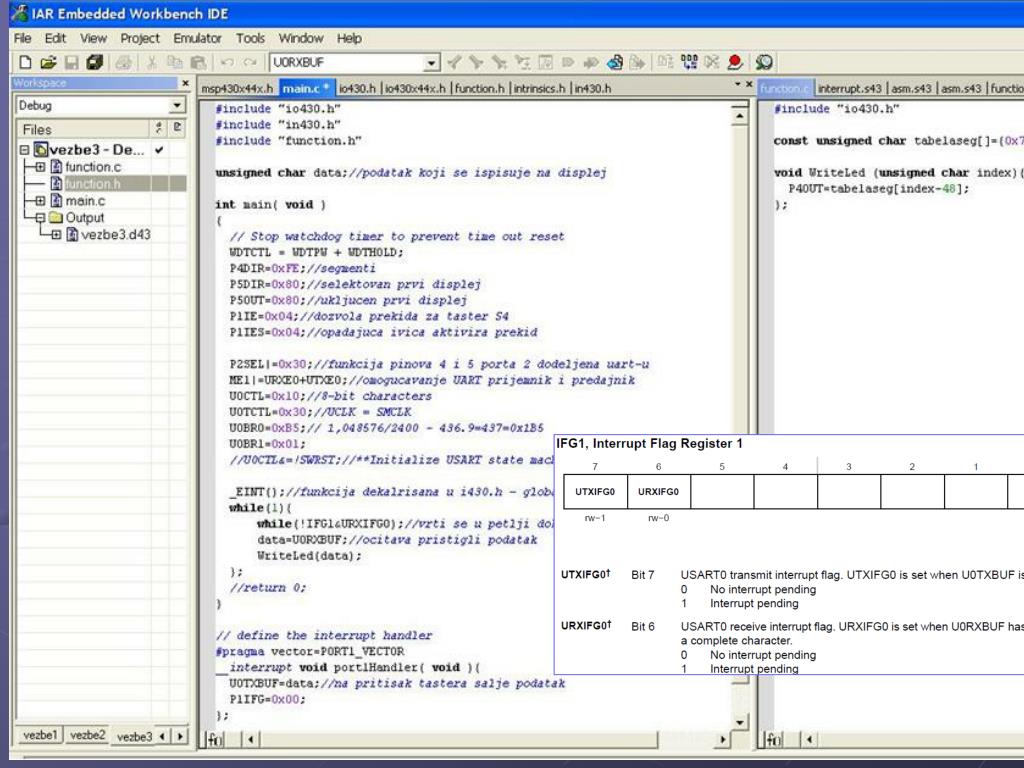Click the workspace tabs scroll left arrow
This screenshot has height=768, width=1024.
(x=163, y=736)
